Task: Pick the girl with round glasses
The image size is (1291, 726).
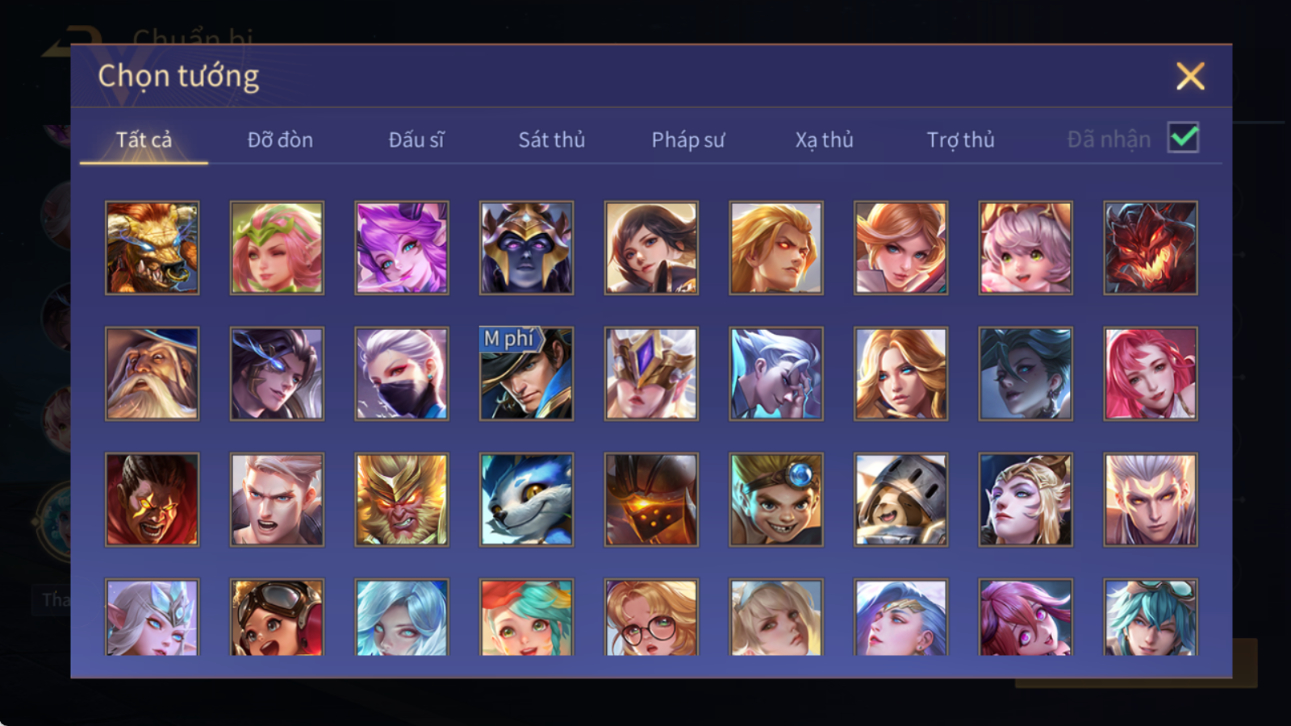Action: click(651, 618)
